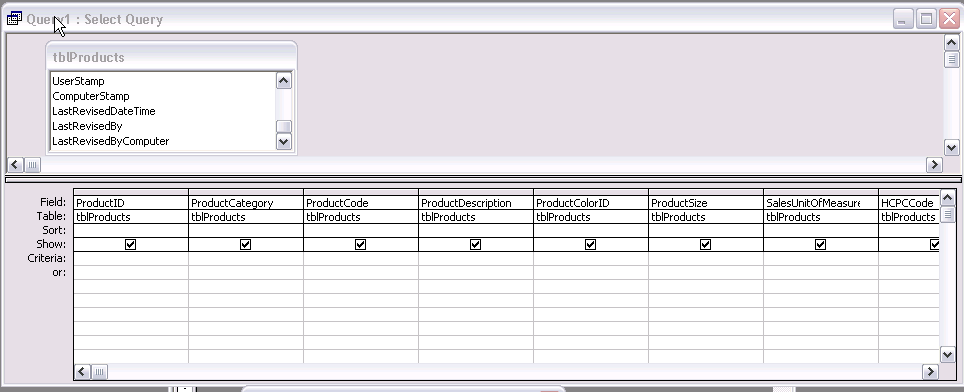Image resolution: width=964 pixels, height=392 pixels.
Task: Click down arrow of tblProducts field list scrollbar
Action: pos(283,141)
